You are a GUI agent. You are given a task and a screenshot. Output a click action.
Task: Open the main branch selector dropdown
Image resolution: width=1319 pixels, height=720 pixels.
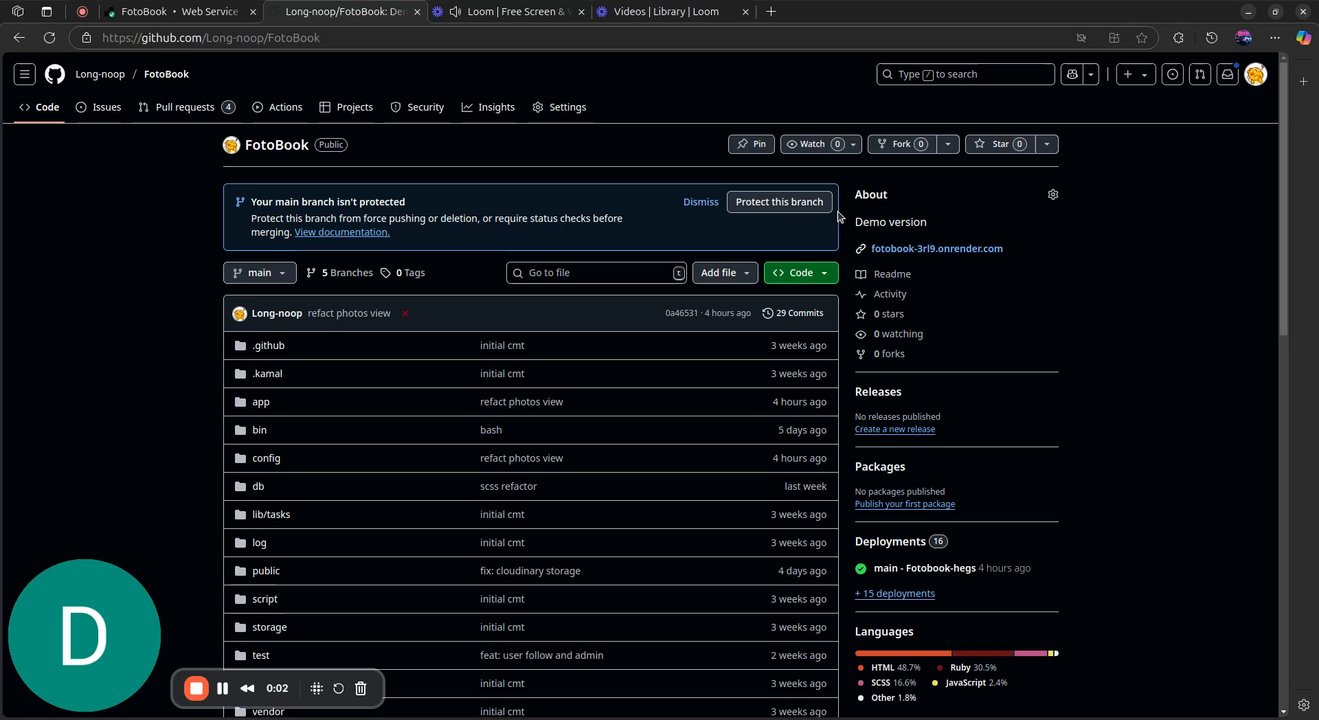tap(260, 273)
